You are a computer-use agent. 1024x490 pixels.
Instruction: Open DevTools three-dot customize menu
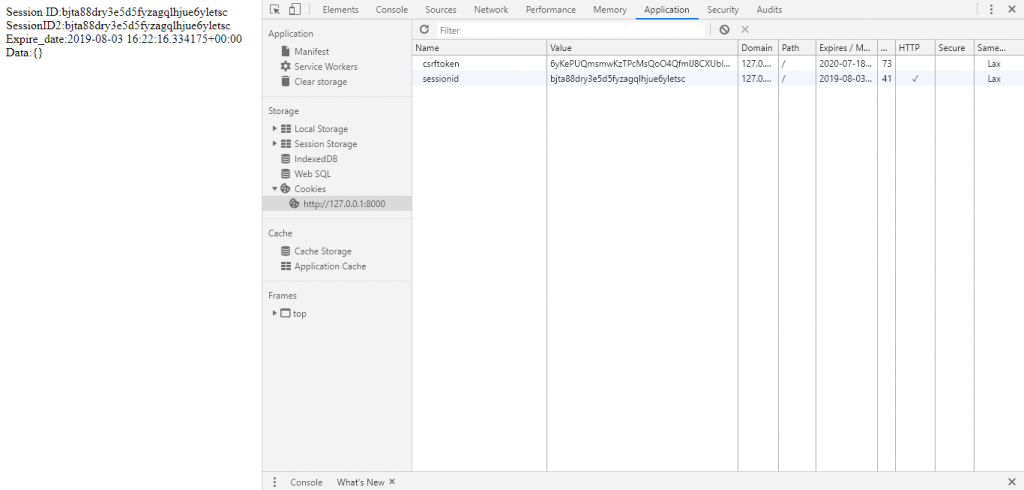(x=991, y=10)
